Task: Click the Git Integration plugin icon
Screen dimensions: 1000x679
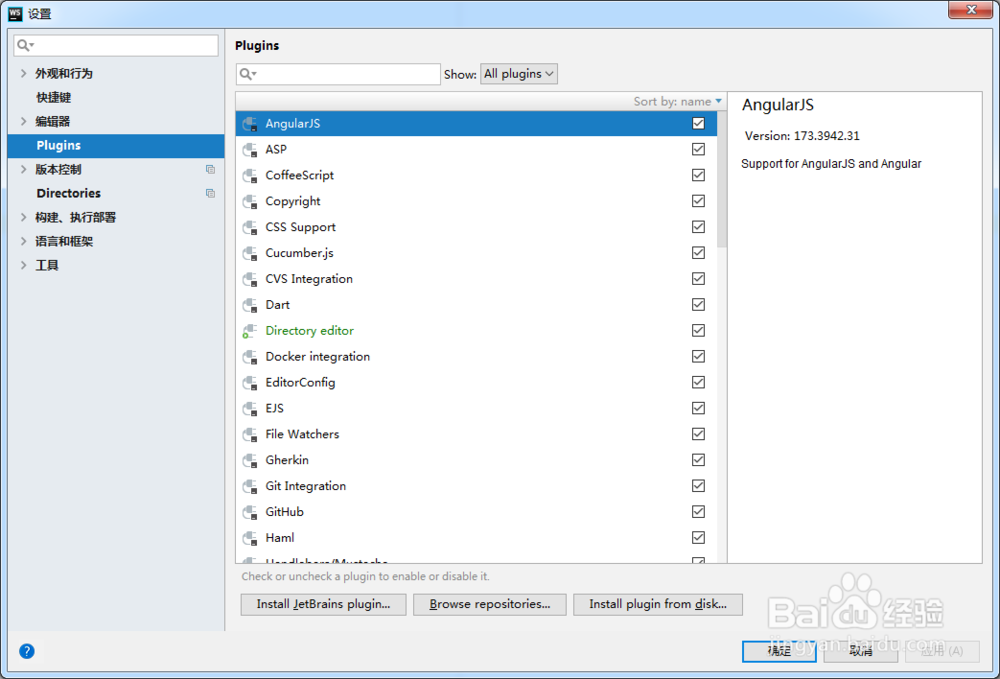Action: tap(250, 486)
